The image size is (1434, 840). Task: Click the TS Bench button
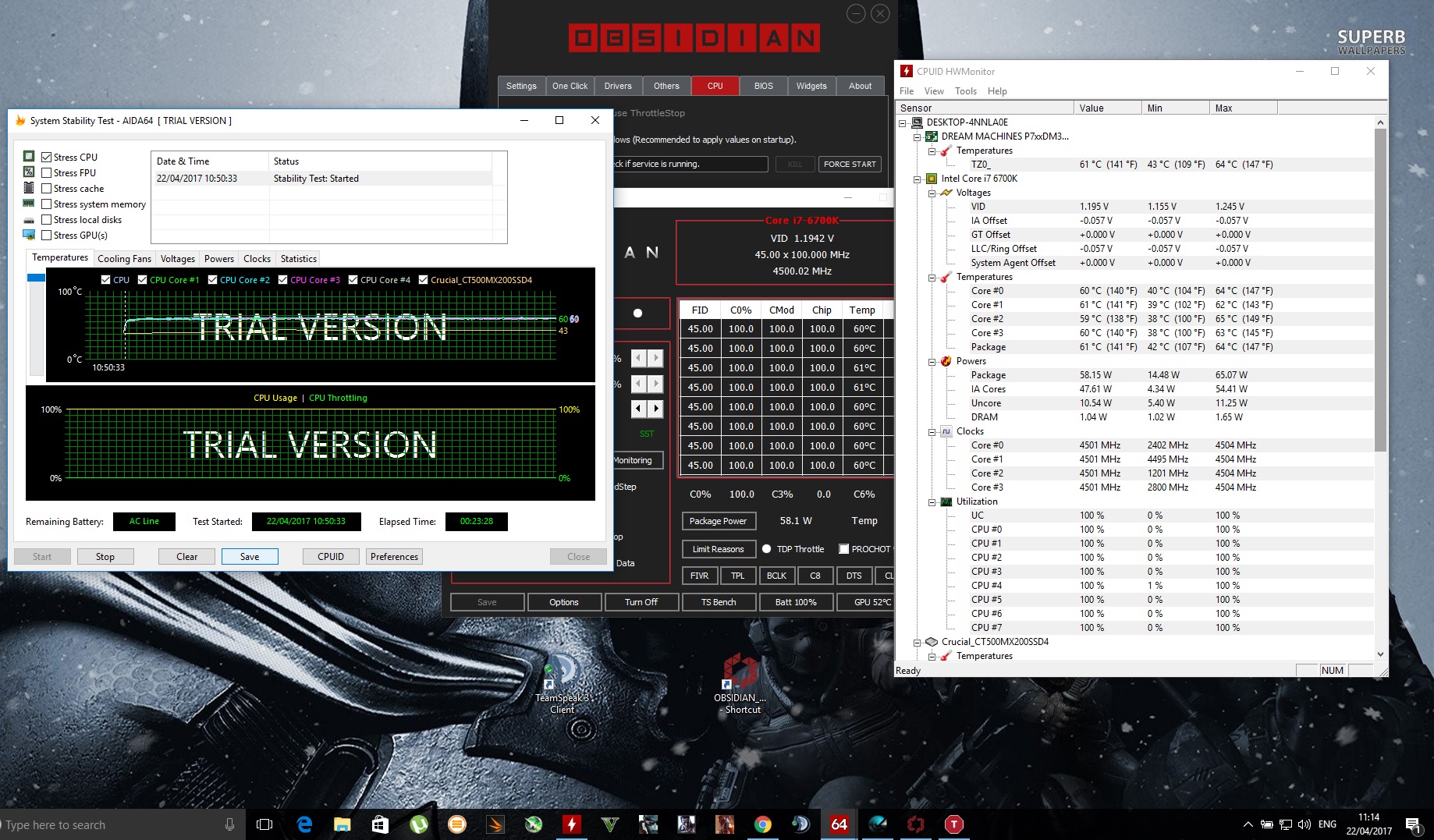point(719,602)
